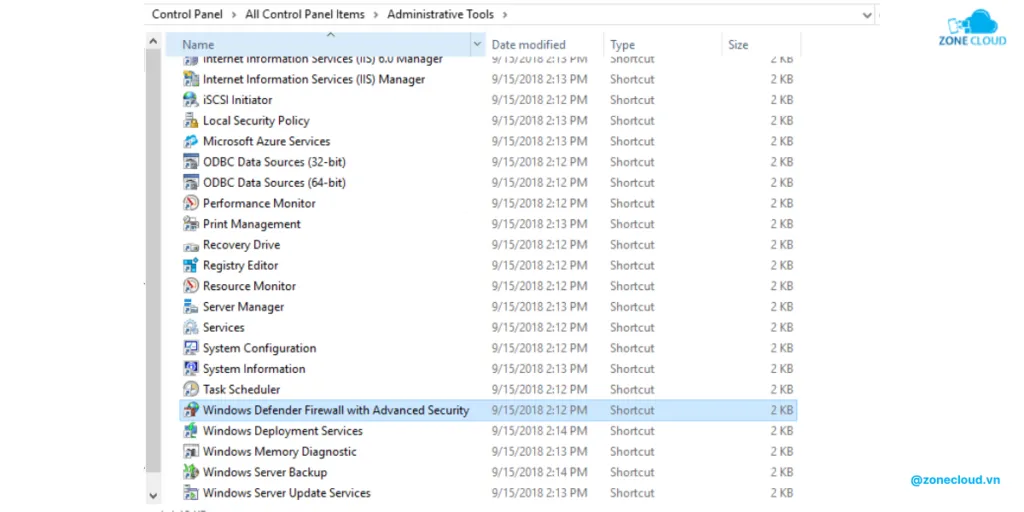Sort by the Size column header

point(738,45)
